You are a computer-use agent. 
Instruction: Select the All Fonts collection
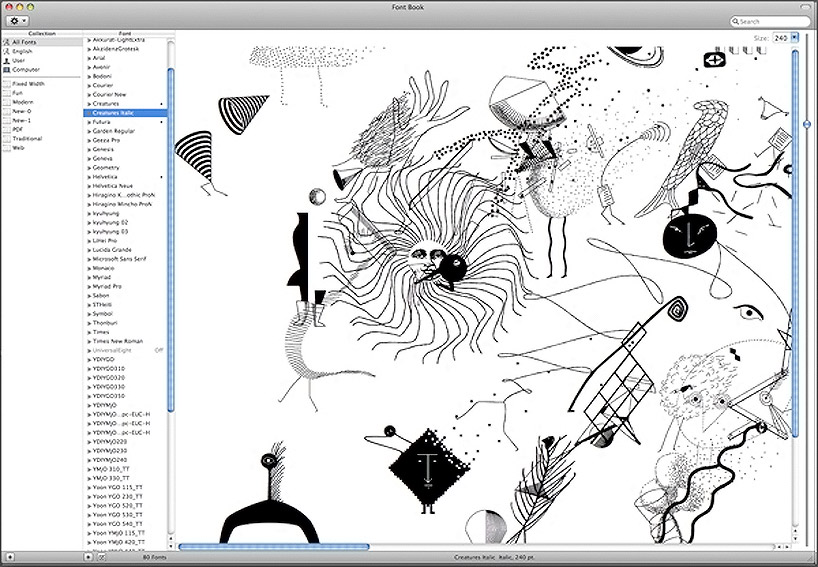click(x=22, y=42)
